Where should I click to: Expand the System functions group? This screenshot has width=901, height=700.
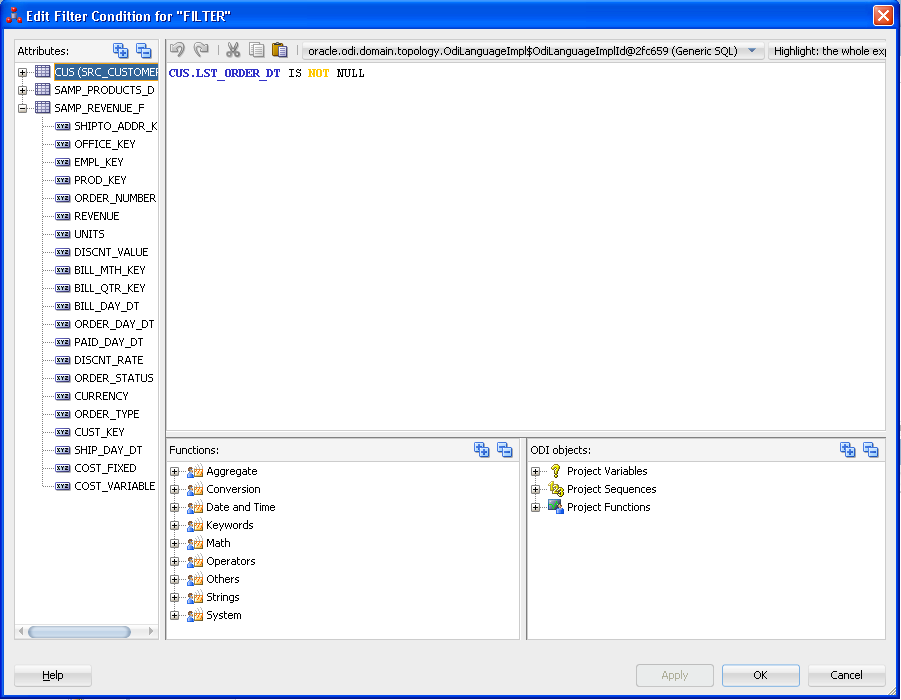(174, 616)
